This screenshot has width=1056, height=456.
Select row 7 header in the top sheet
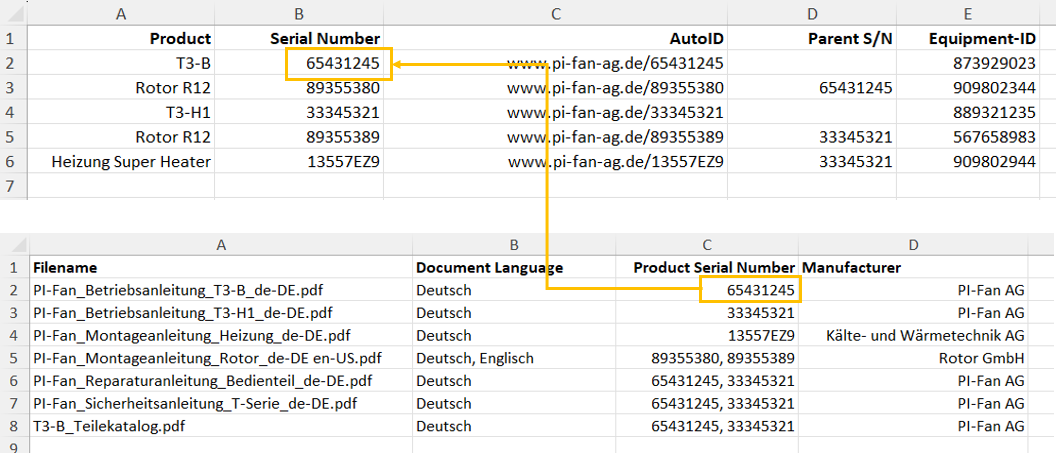[13, 184]
